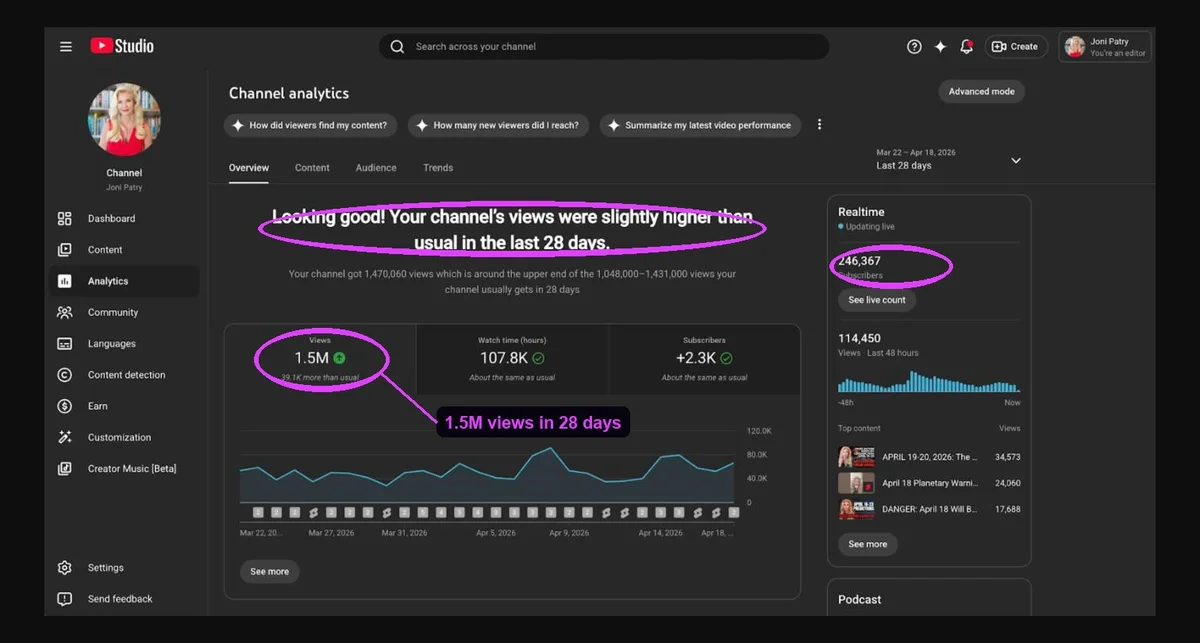Image resolution: width=1200 pixels, height=643 pixels.
Task: Open the hamburger navigation menu
Action: pos(66,46)
